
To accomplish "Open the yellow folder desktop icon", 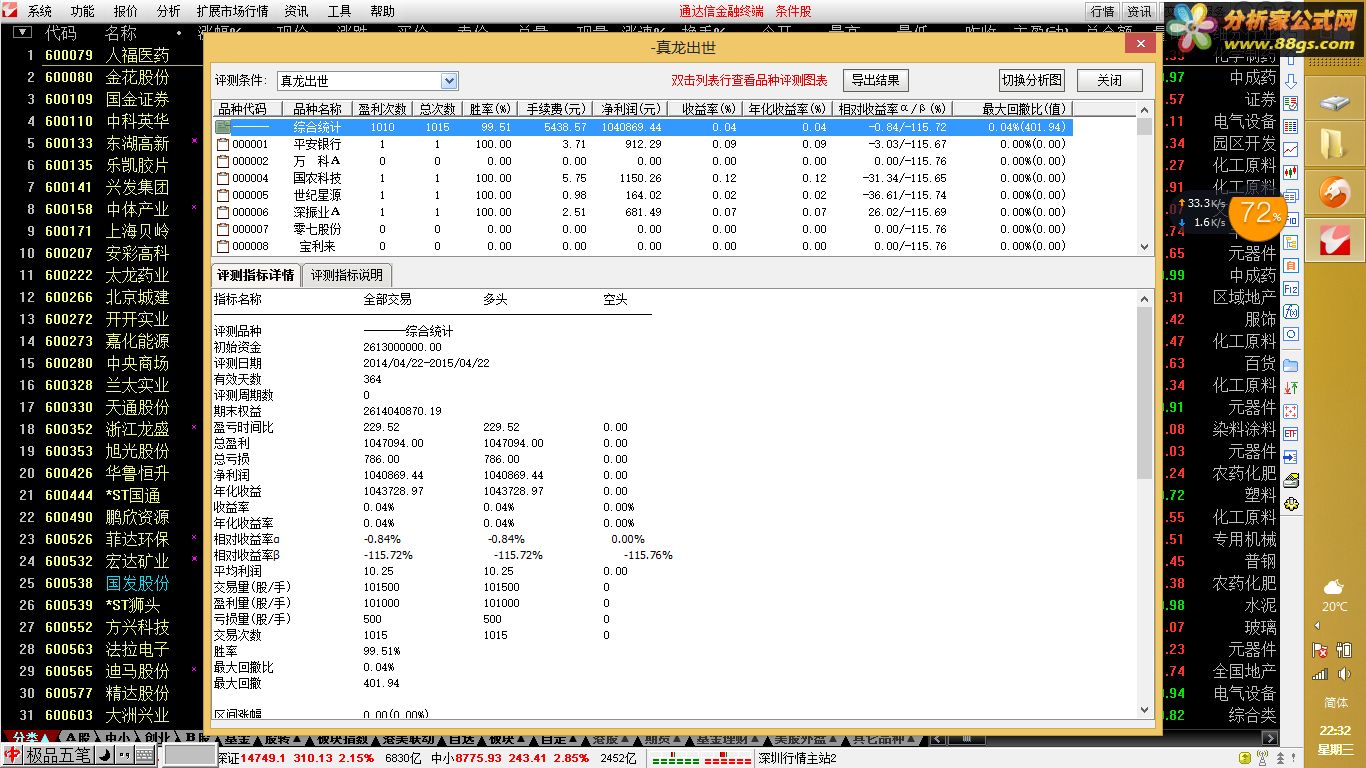I will [1334, 145].
